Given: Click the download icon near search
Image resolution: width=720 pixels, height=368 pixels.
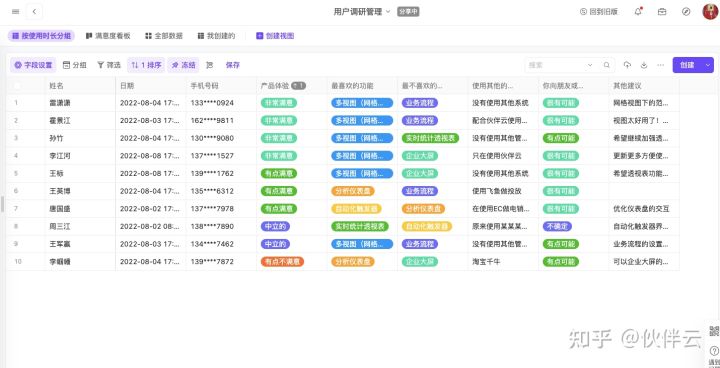Looking at the screenshot, I should pyautogui.click(x=644, y=65).
